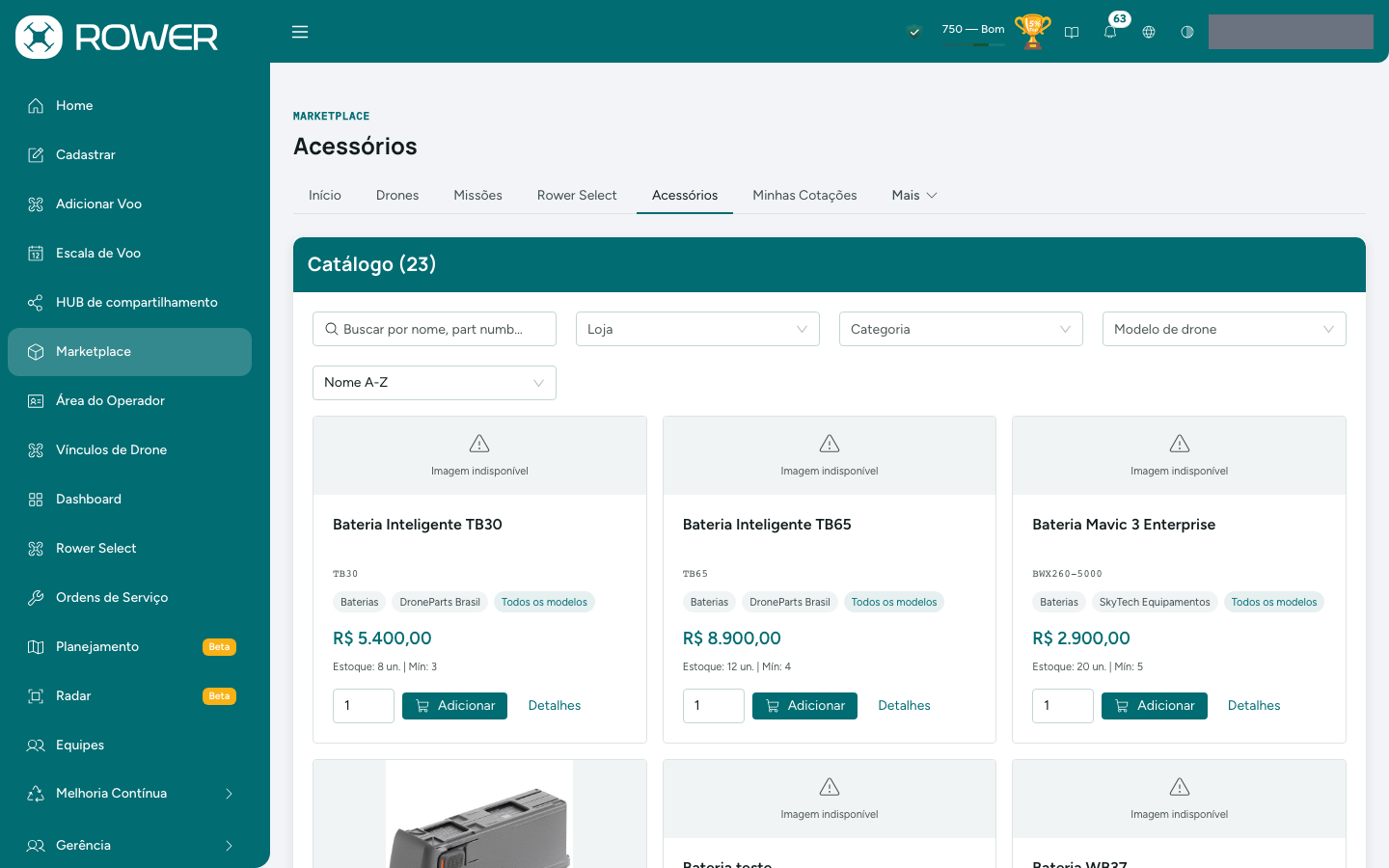The image size is (1389, 868).
Task: Click the Rower Select drone icon
Action: coord(36,549)
